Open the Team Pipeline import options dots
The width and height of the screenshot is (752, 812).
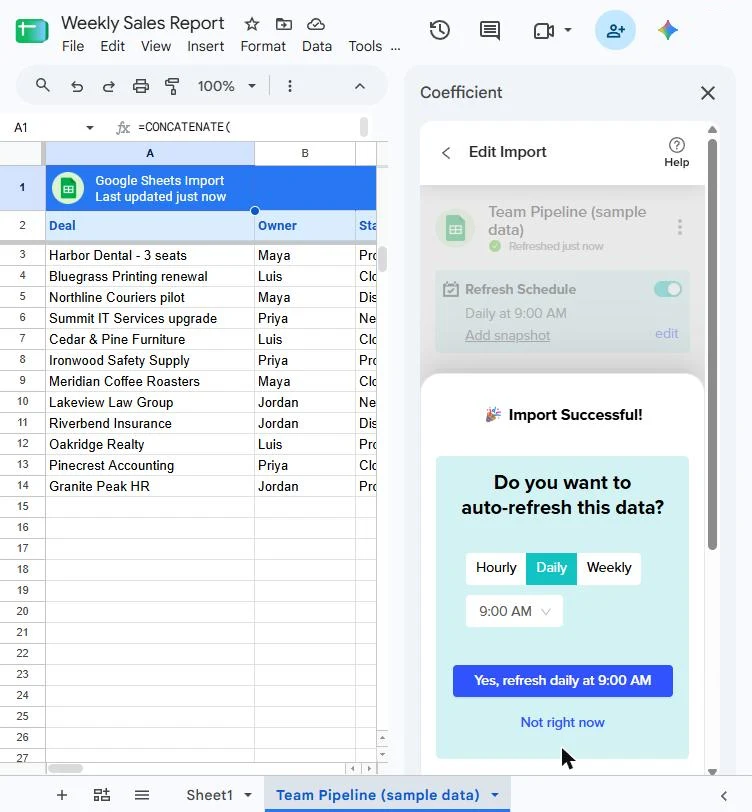coord(679,227)
